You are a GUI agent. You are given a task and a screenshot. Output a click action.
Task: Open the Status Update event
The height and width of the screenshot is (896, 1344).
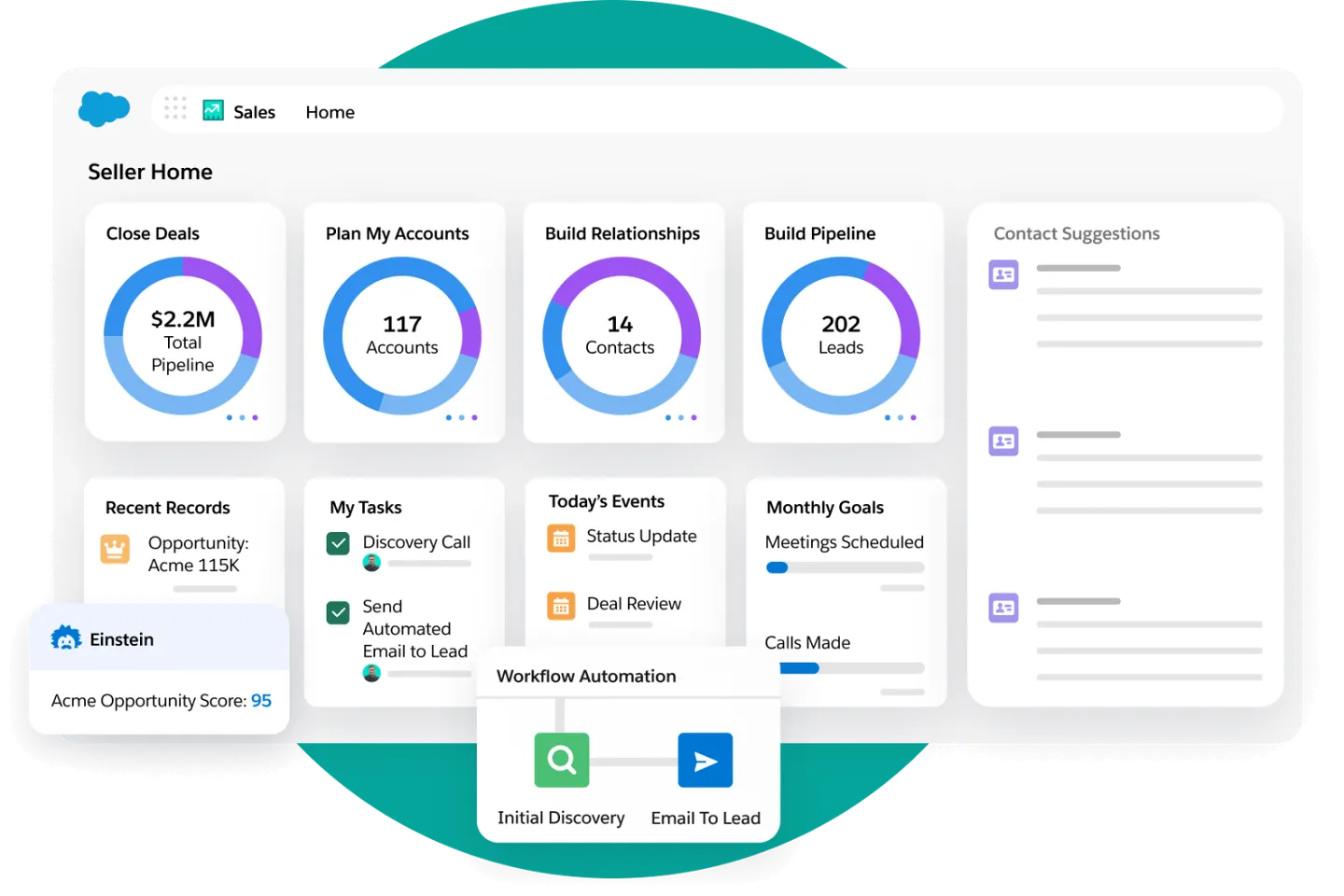coord(641,536)
